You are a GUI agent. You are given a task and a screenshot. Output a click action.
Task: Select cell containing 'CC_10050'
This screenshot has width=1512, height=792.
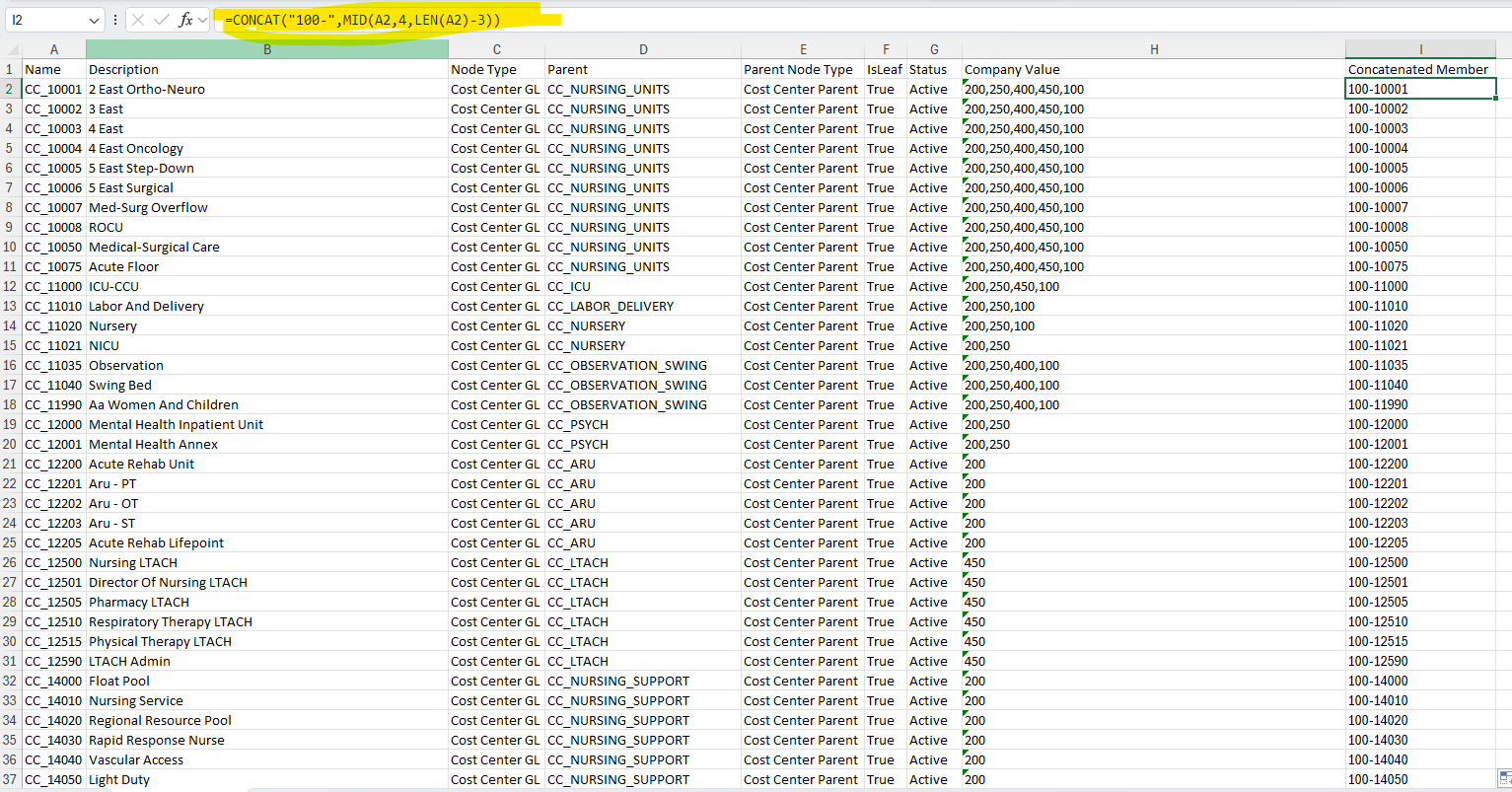[x=53, y=247]
